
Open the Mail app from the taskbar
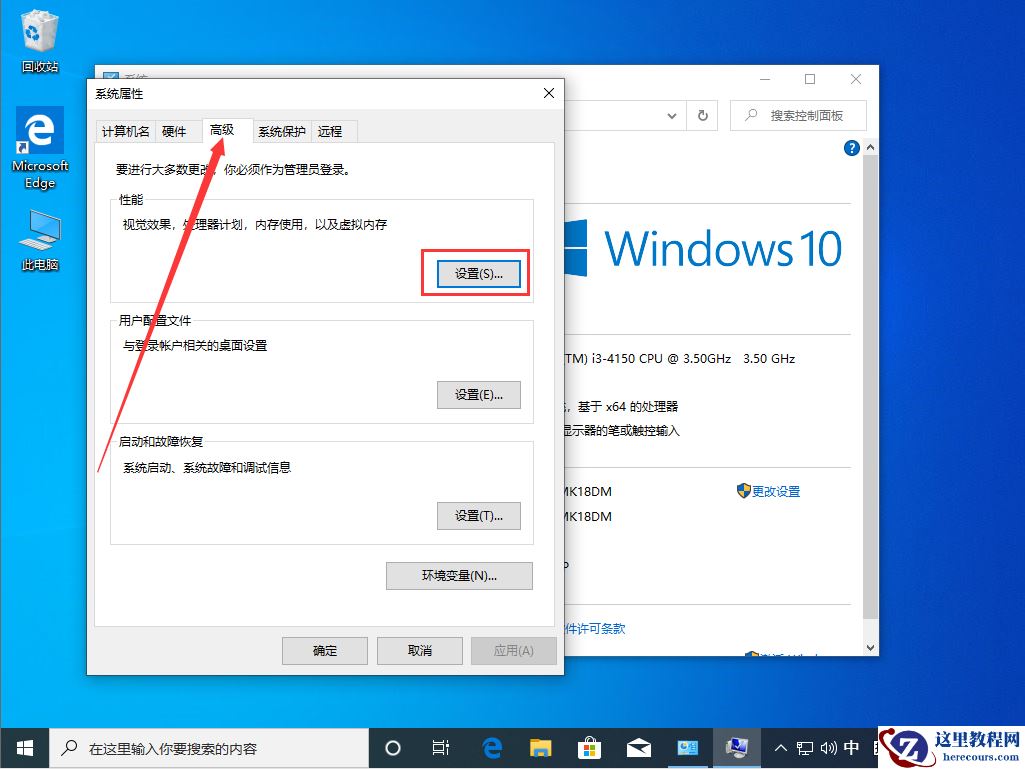638,747
